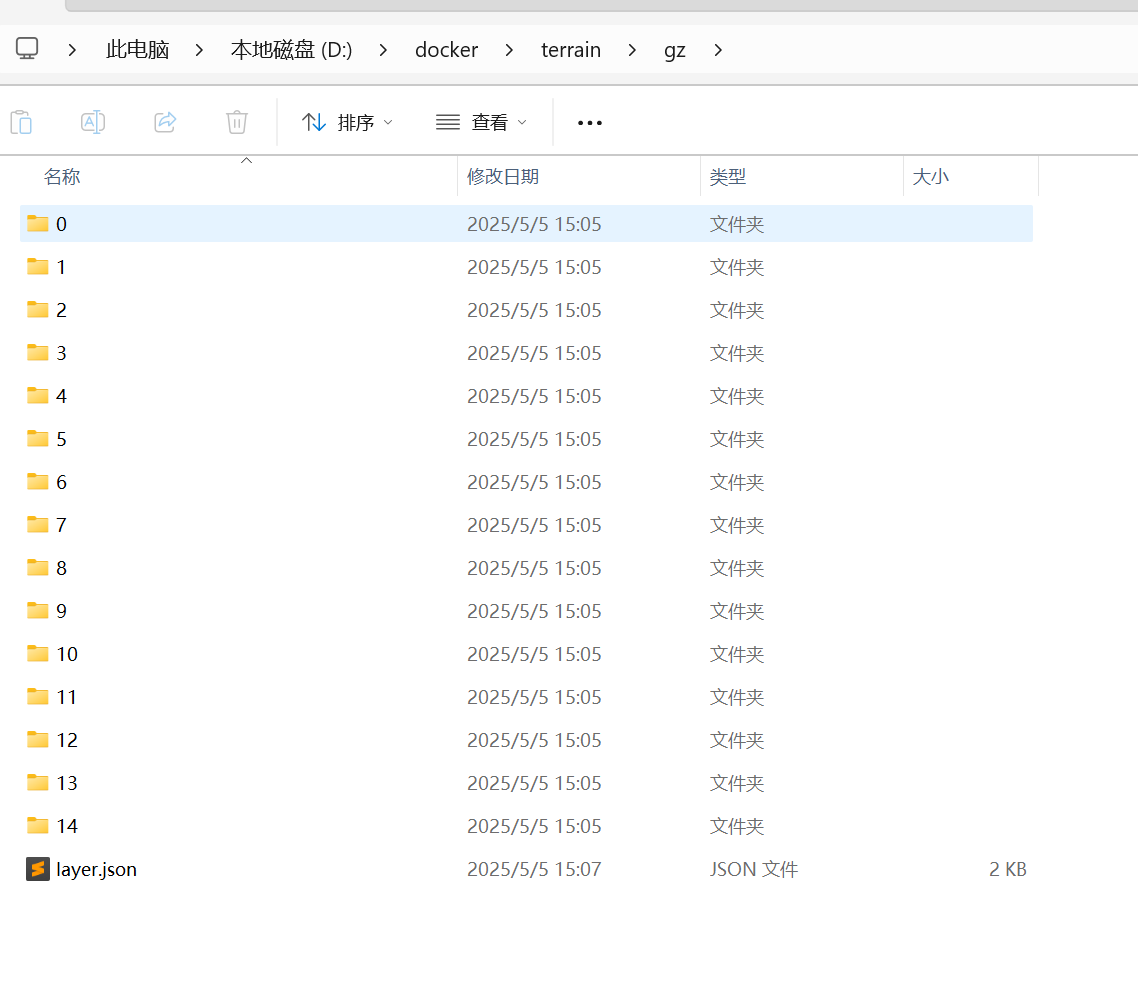The image size is (1138, 1005).
Task: Click the share icon in toolbar
Action: click(165, 122)
